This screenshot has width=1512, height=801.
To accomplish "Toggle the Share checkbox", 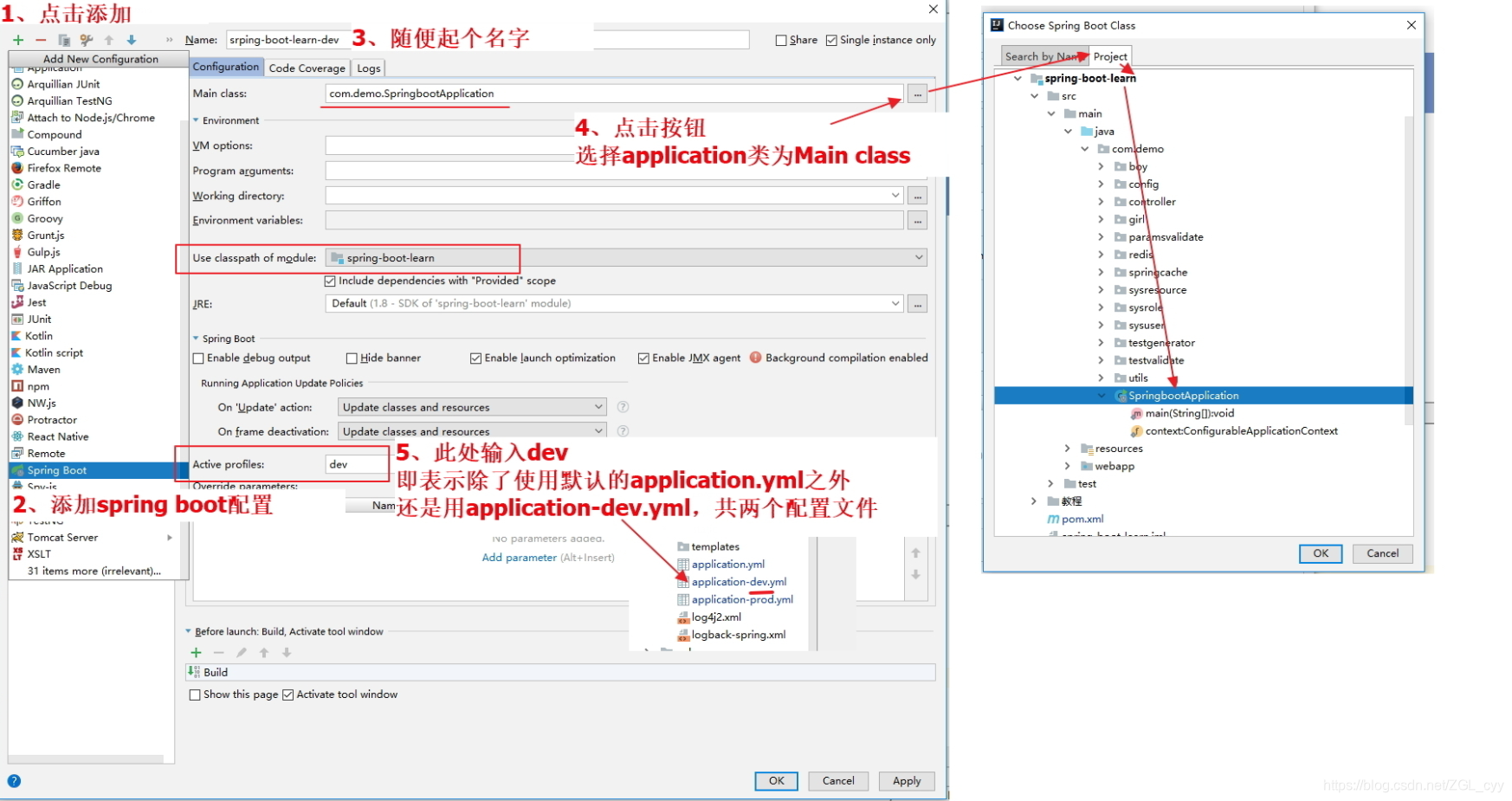I will pyautogui.click(x=781, y=40).
